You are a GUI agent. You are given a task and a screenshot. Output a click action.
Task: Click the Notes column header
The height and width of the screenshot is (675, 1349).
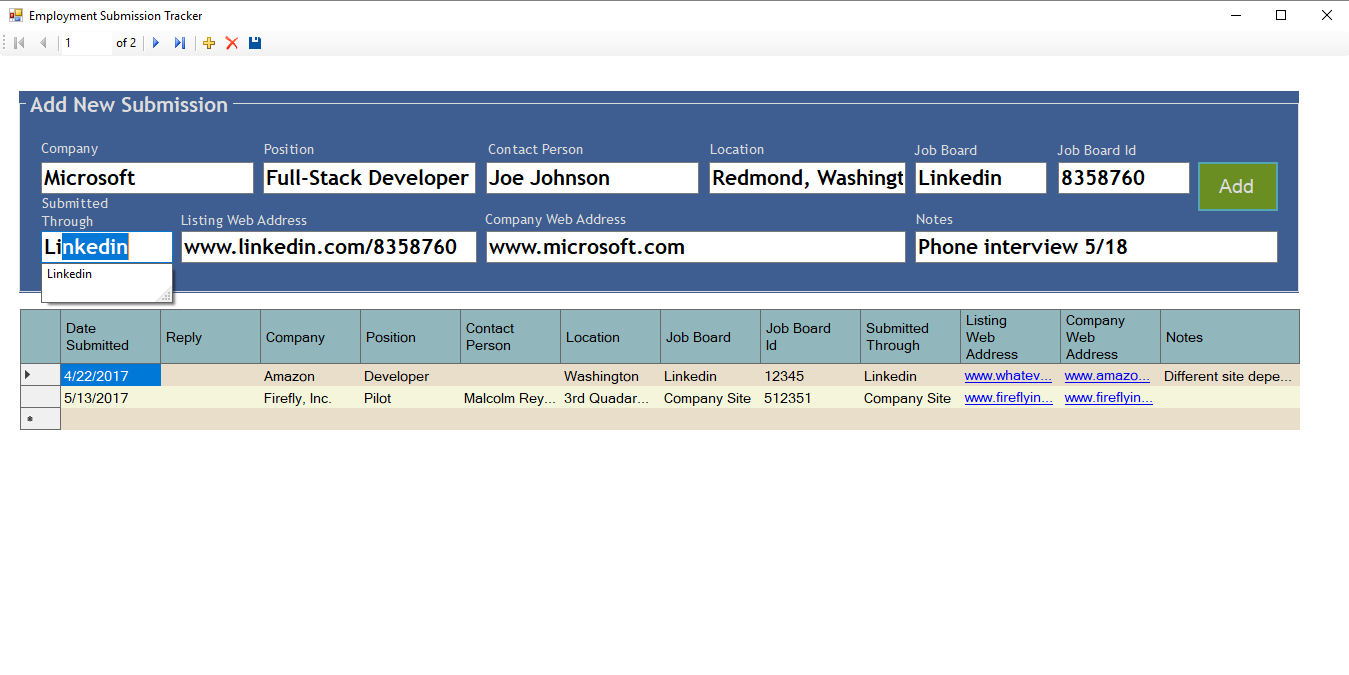[x=1230, y=337]
